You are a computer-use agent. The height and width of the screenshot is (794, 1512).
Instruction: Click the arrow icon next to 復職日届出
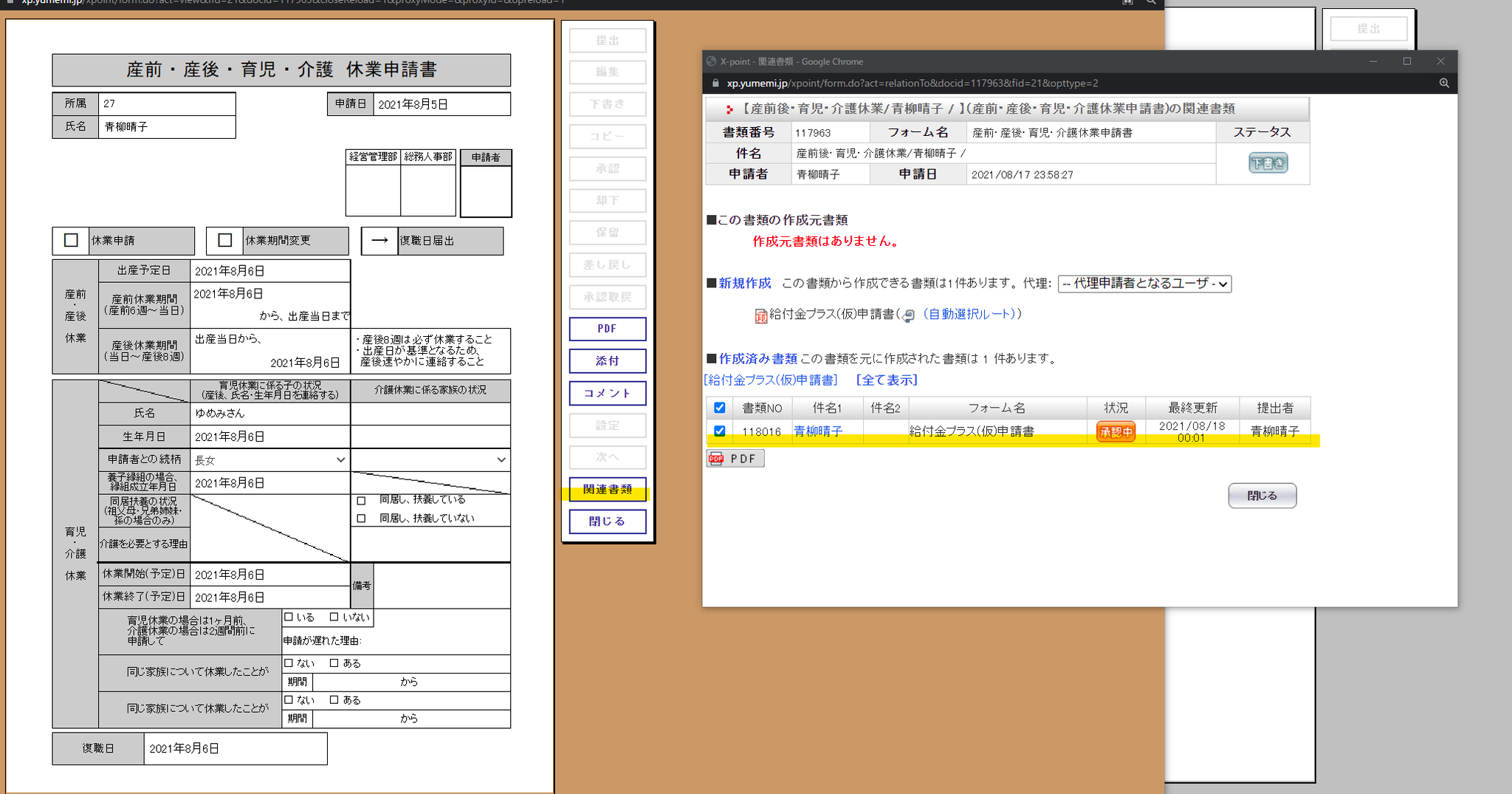tap(379, 241)
